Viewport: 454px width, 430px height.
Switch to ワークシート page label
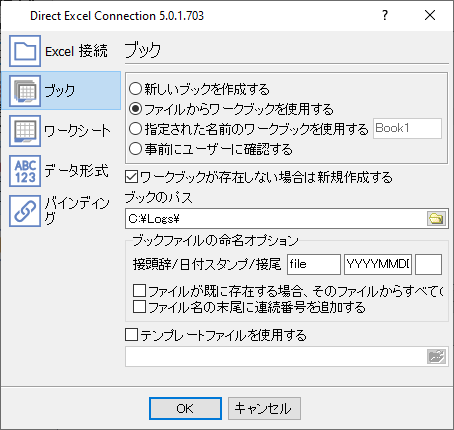[x=77, y=131]
